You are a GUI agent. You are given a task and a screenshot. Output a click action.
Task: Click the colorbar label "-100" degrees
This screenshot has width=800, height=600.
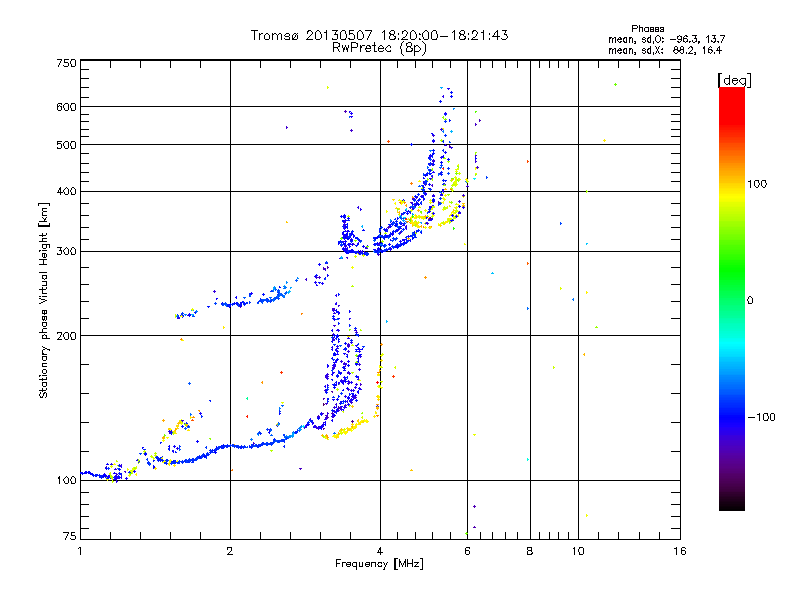[762, 417]
